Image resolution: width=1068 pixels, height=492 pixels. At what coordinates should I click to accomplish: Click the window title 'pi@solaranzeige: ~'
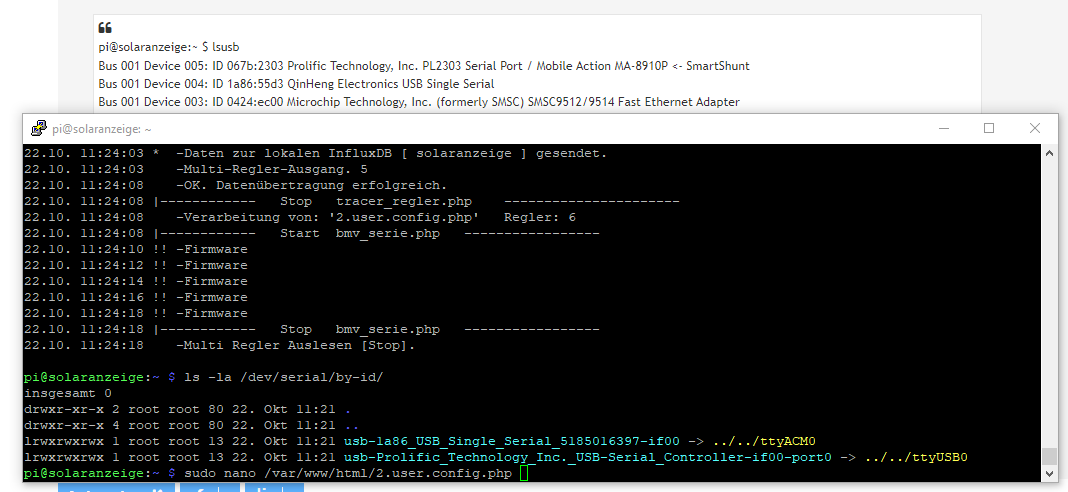[x=102, y=129]
